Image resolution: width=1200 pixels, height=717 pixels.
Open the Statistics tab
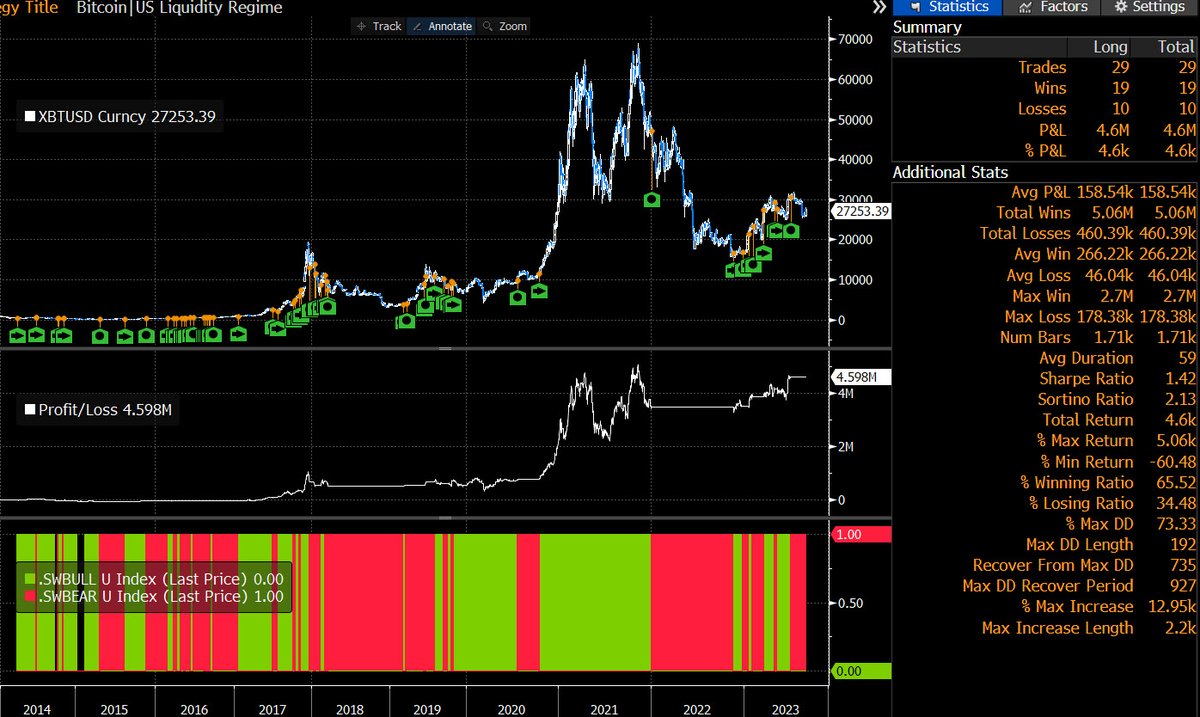point(946,7)
